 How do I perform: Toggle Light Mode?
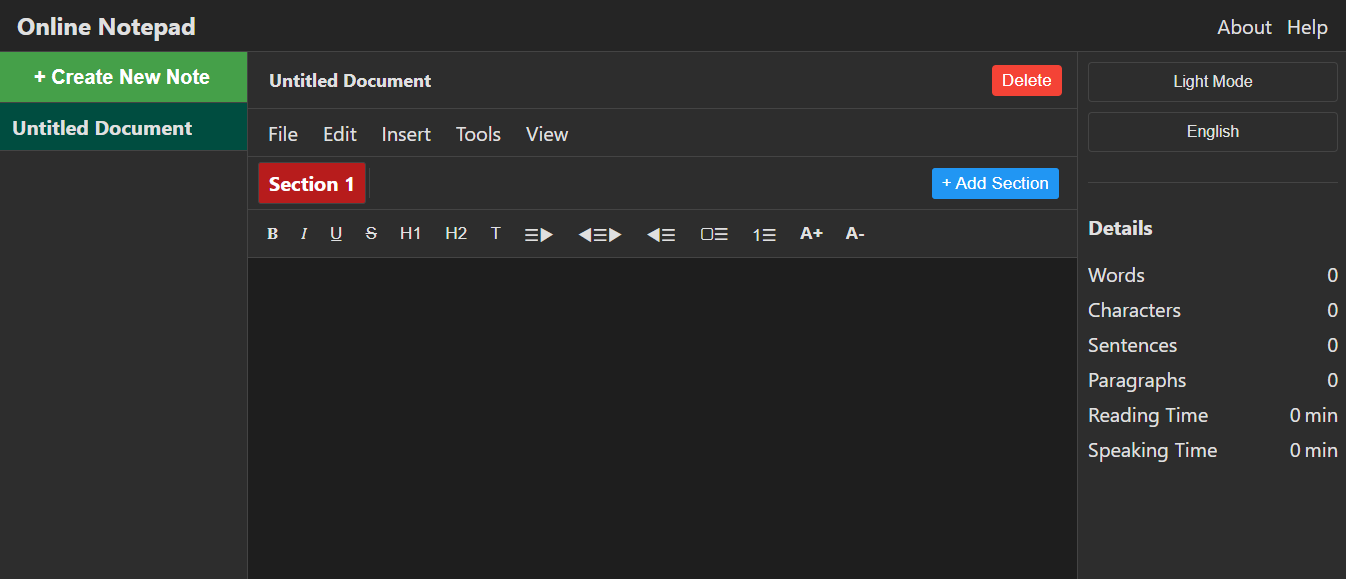coord(1212,81)
